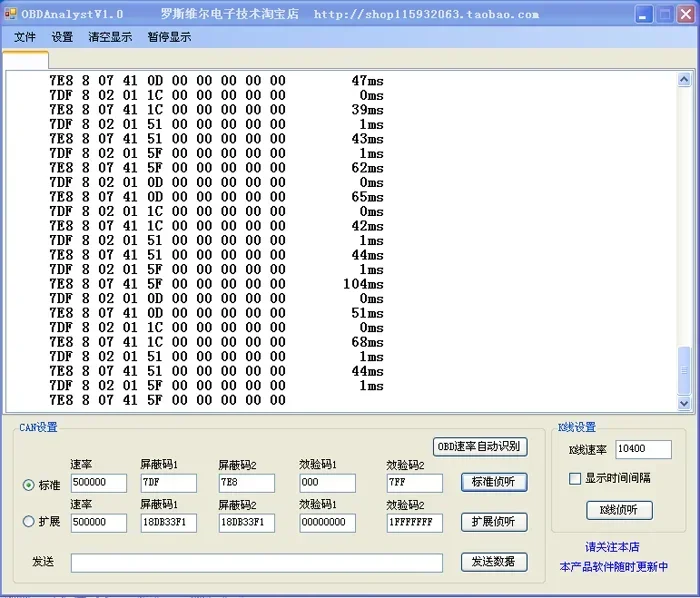Select the 标准 radio button
The width and height of the screenshot is (700, 598).
tap(29, 485)
